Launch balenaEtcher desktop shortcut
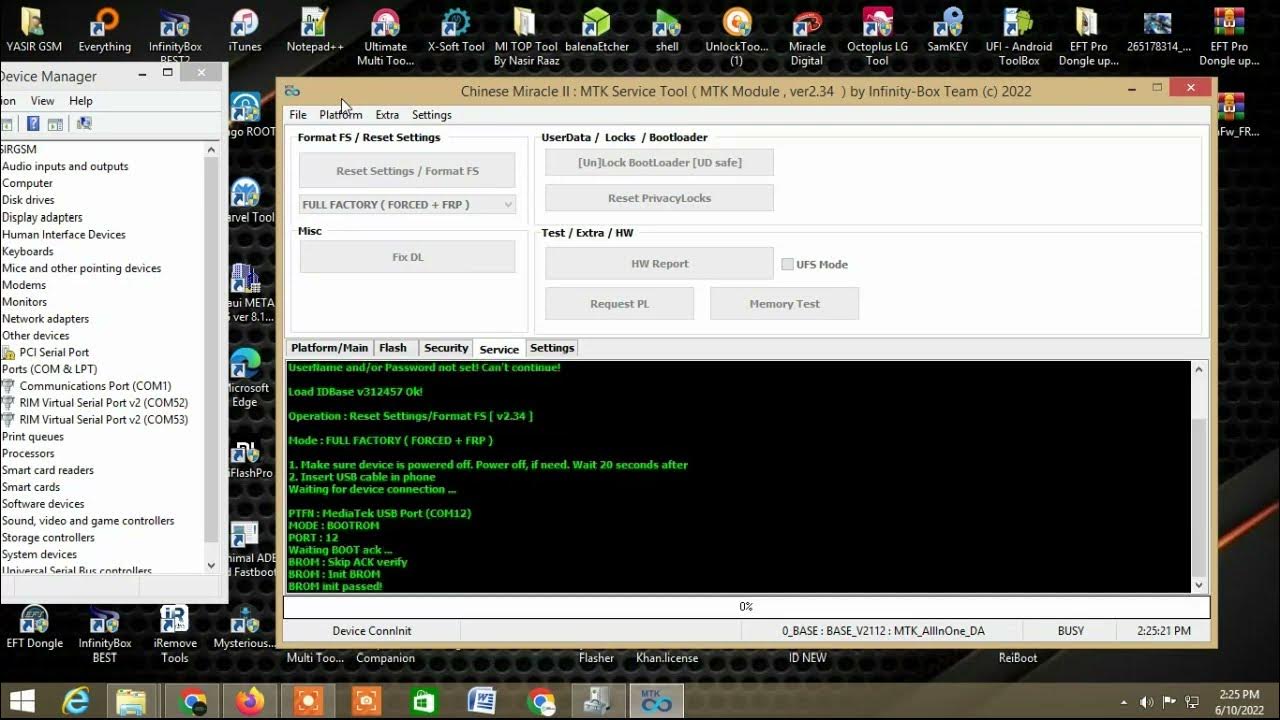The image size is (1280, 720). coord(596,30)
